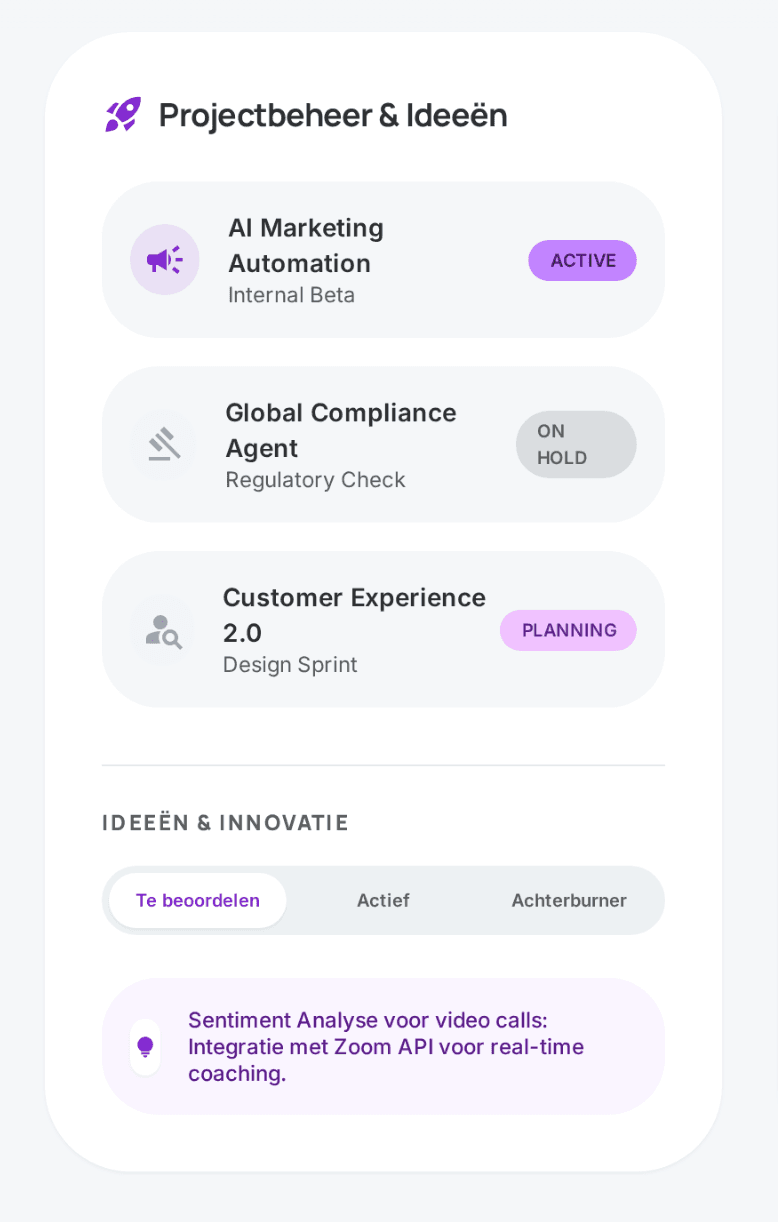
Task: Switch to the Actief tab
Action: pyautogui.click(x=383, y=900)
